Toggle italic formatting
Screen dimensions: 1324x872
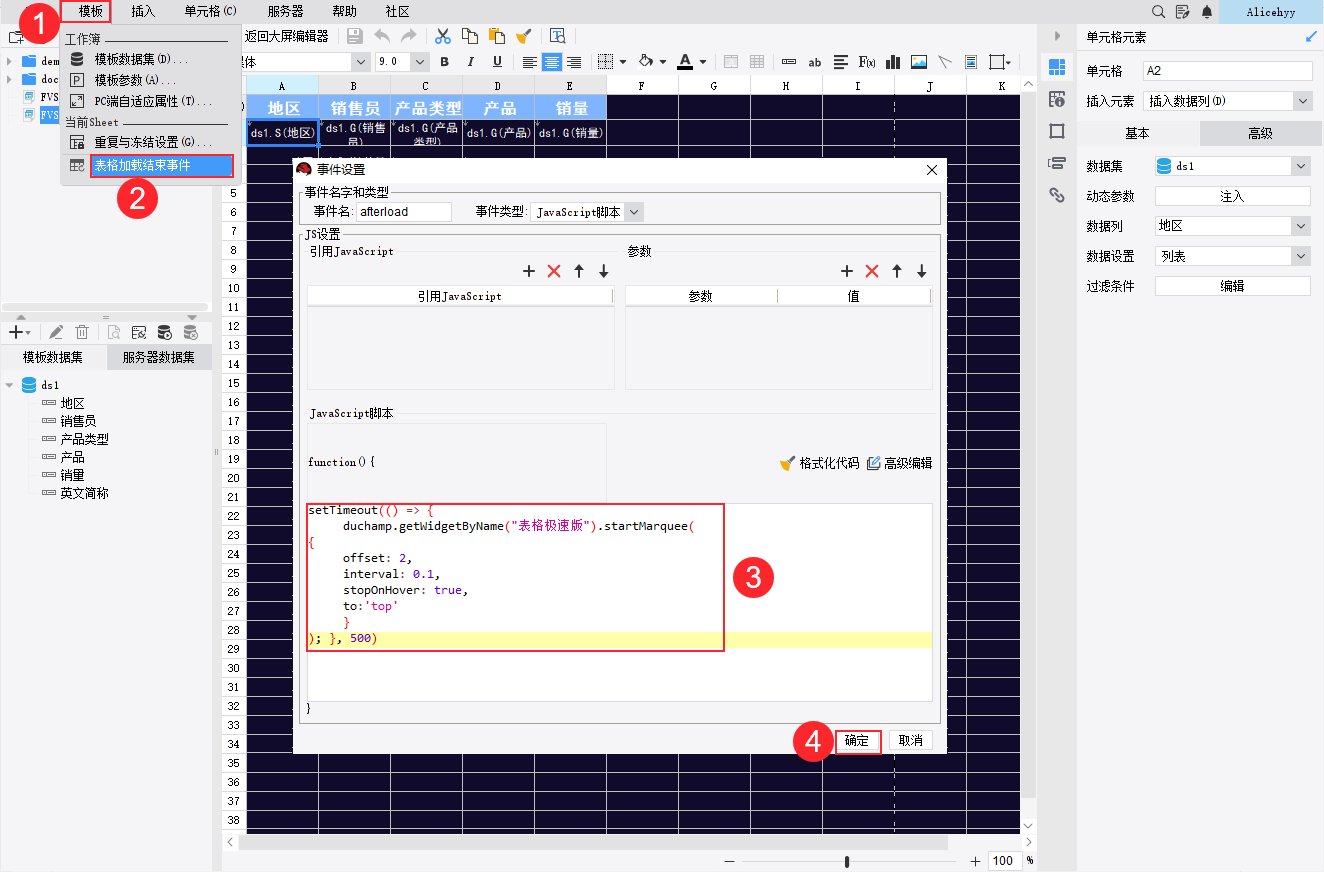[471, 62]
